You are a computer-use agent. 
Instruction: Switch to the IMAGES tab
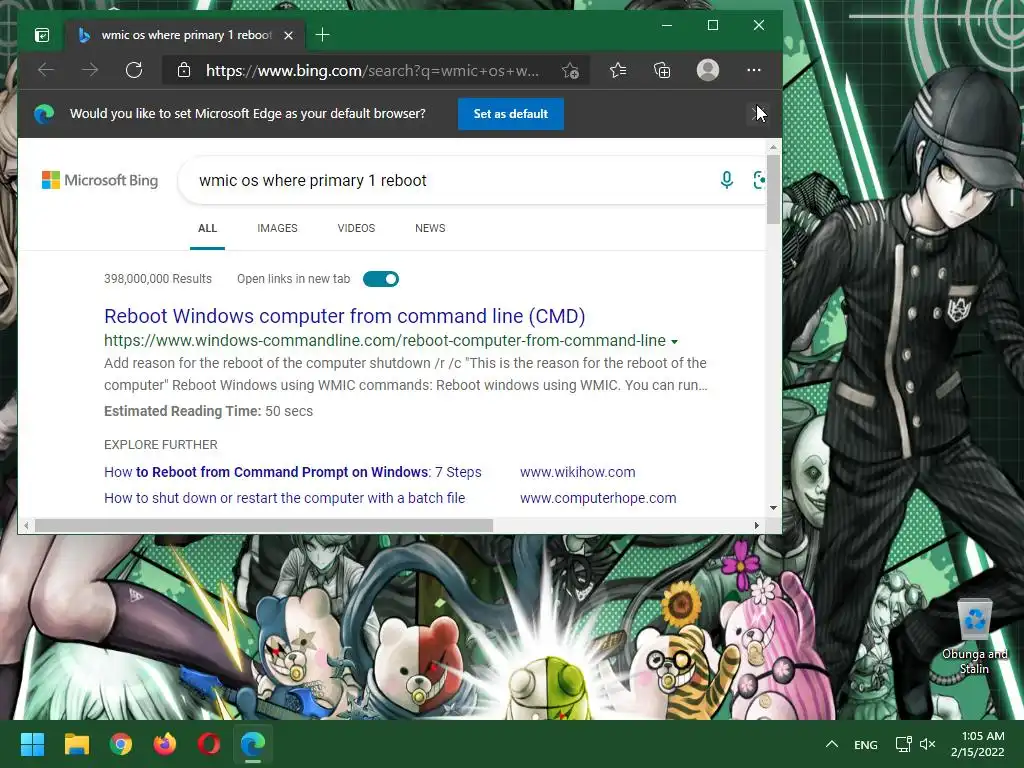coord(277,228)
